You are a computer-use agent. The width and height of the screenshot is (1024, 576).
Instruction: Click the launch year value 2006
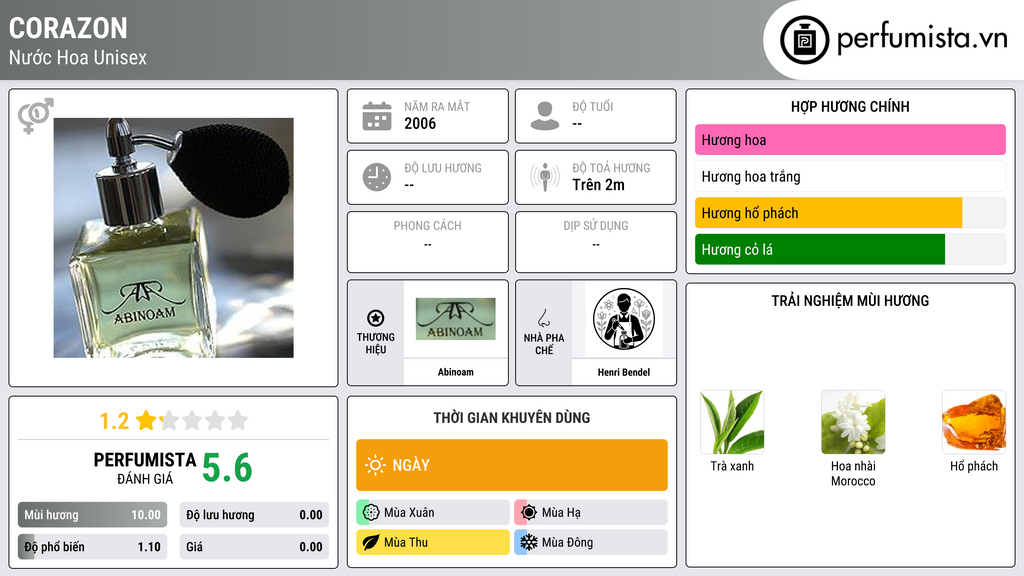[420, 123]
